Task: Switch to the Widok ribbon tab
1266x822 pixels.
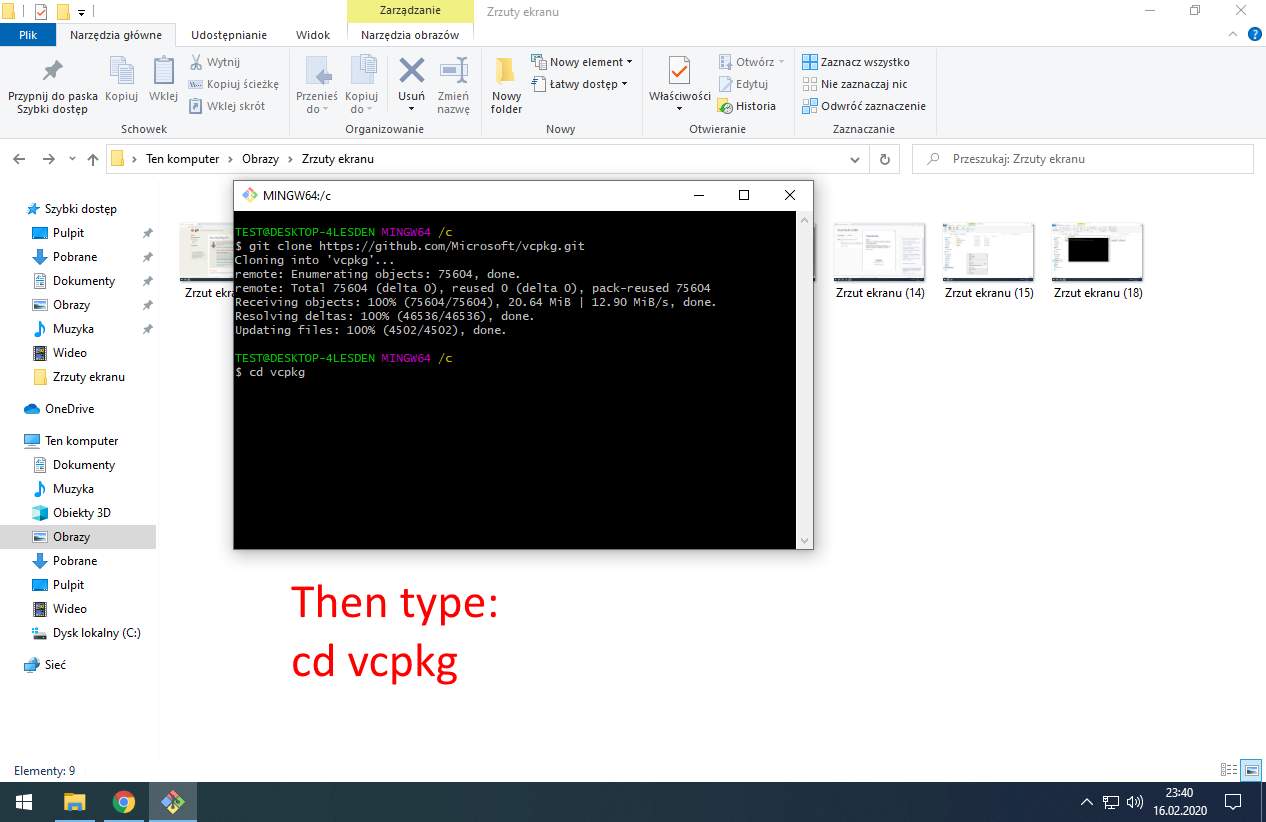Action: coord(312,34)
